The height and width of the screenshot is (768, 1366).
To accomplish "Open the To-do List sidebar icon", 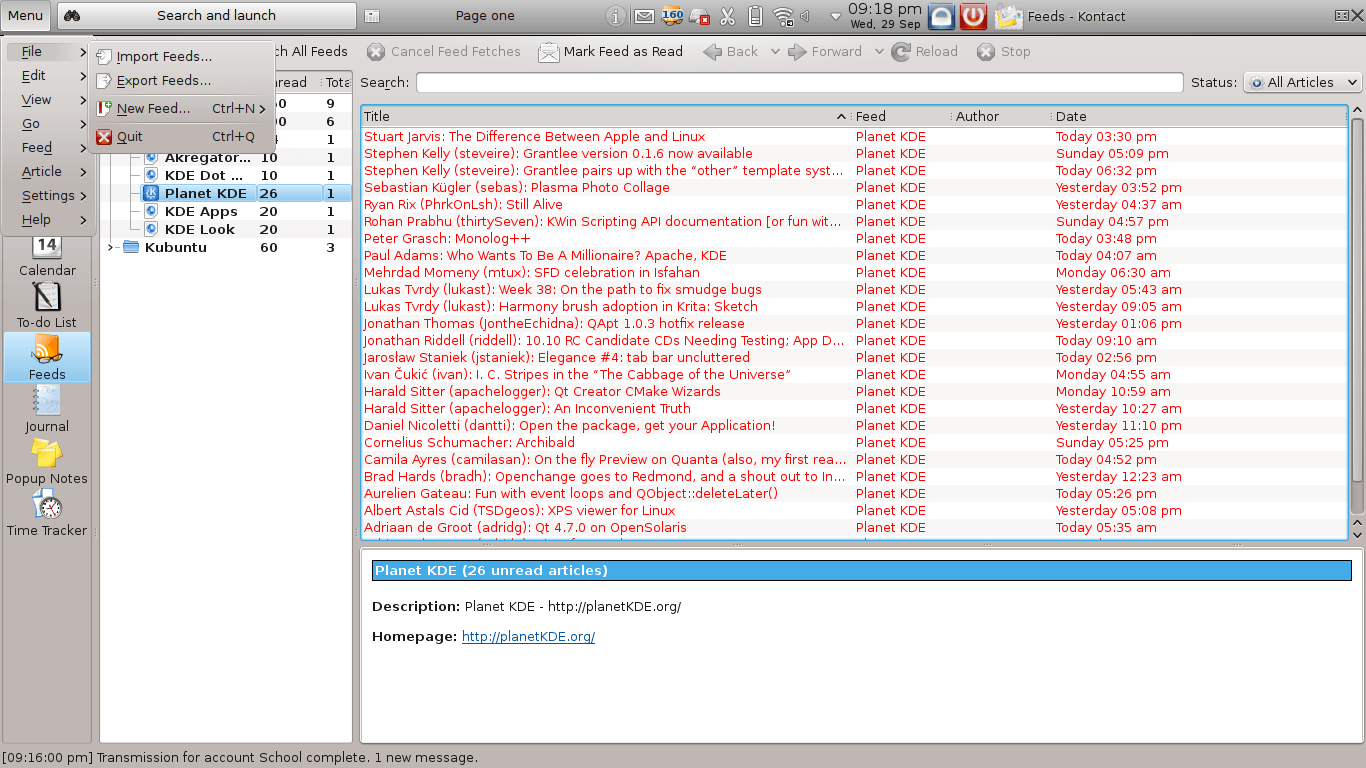I will tap(46, 304).
